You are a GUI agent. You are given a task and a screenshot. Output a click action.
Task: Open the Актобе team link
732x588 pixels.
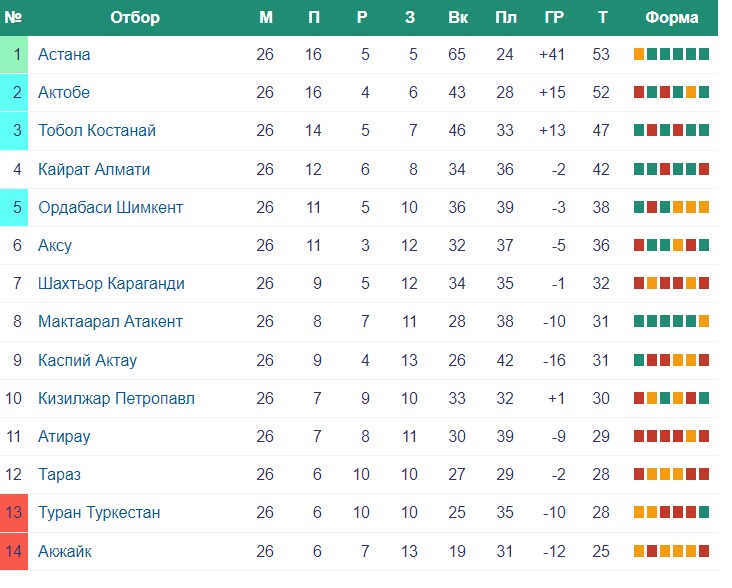(x=64, y=92)
